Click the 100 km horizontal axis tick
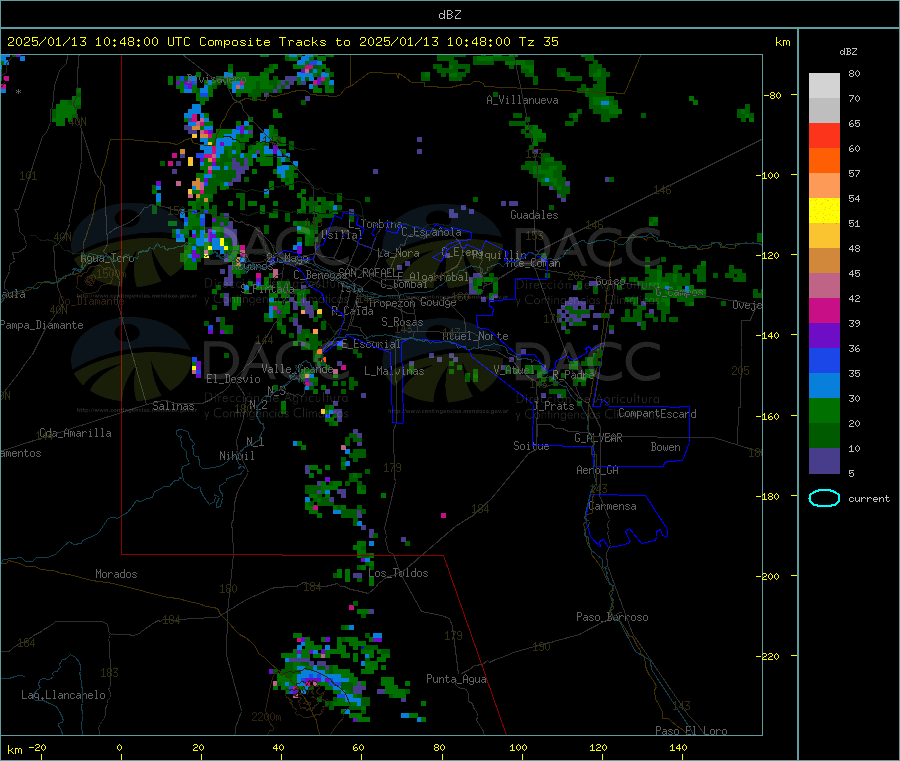 [518, 747]
